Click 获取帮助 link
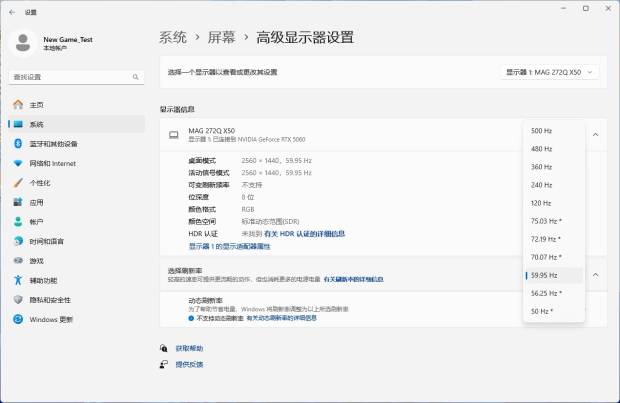 pyautogui.click(x=189, y=348)
